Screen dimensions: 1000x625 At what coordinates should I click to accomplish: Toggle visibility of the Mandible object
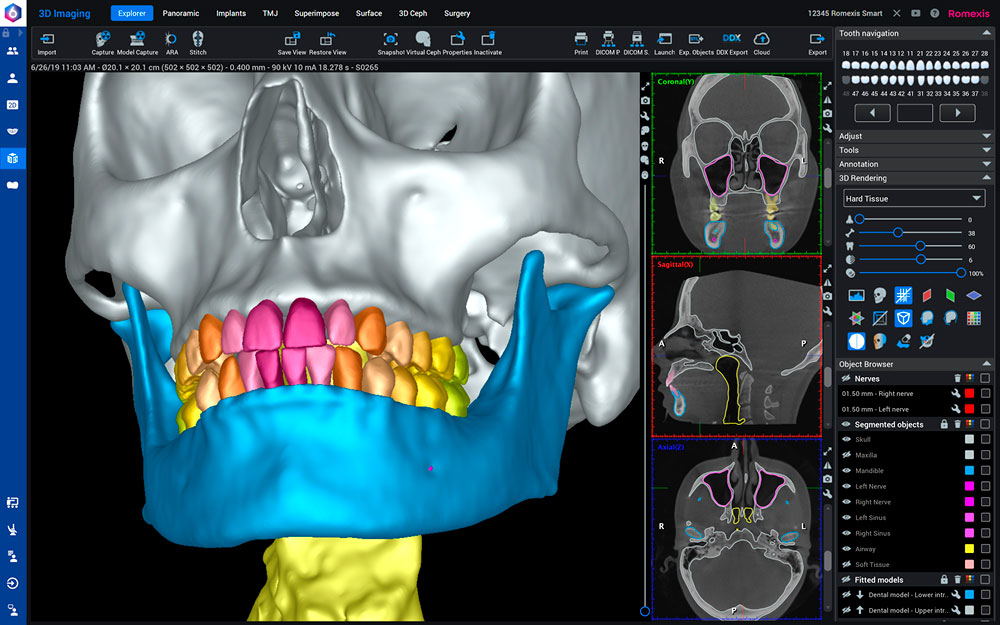click(x=846, y=470)
